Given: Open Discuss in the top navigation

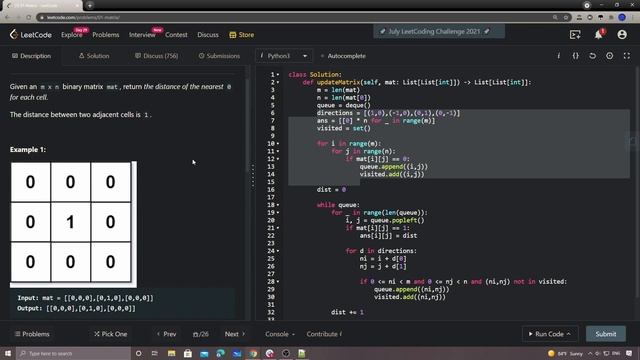Looking at the screenshot, I should tap(208, 35).
